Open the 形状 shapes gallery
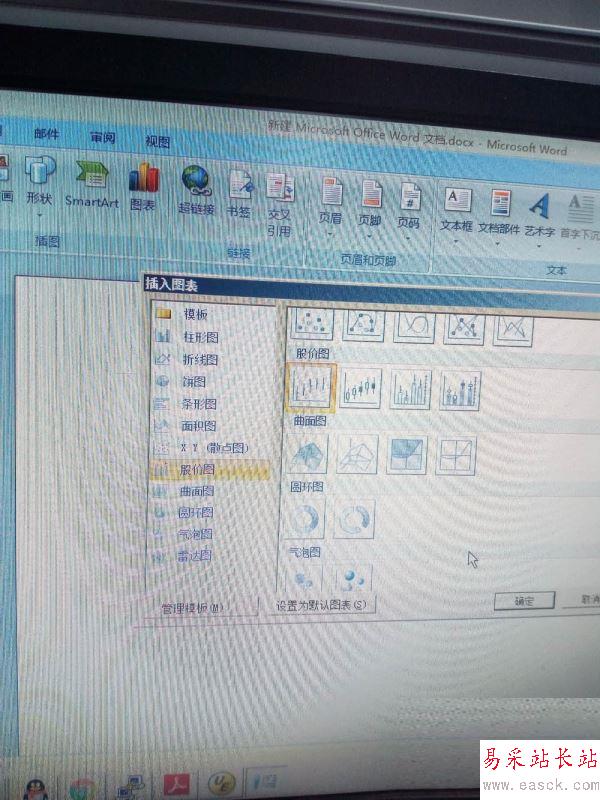The width and height of the screenshot is (600, 800). coord(39,181)
